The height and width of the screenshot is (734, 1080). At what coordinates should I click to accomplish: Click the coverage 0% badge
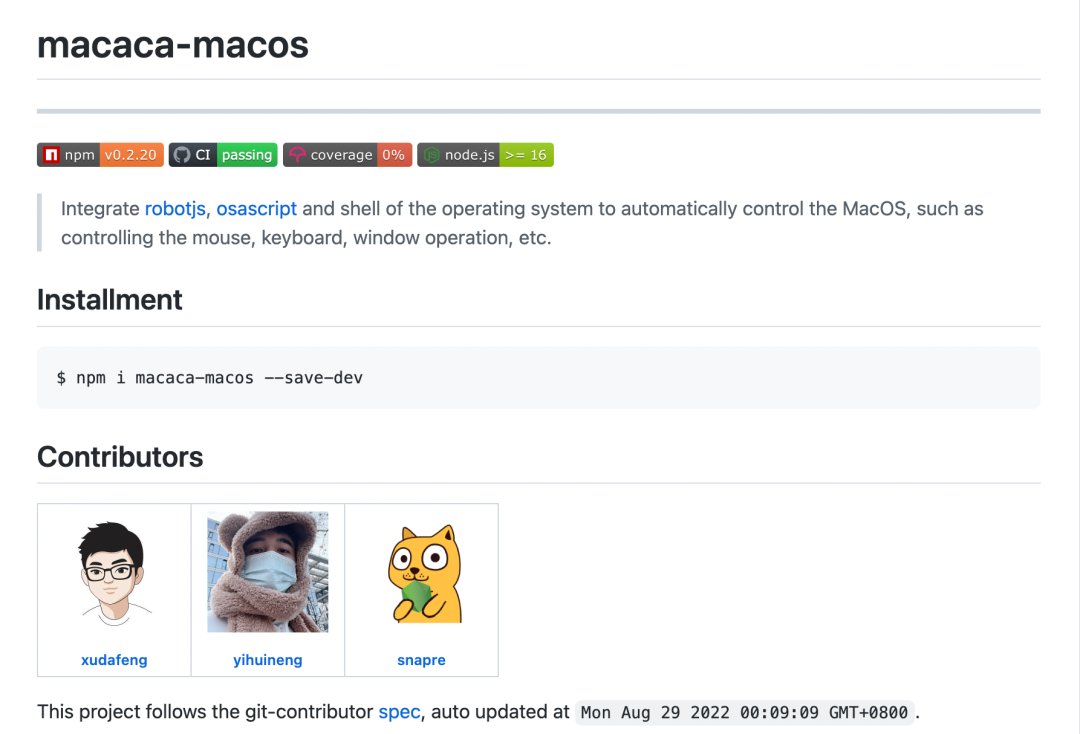348,155
